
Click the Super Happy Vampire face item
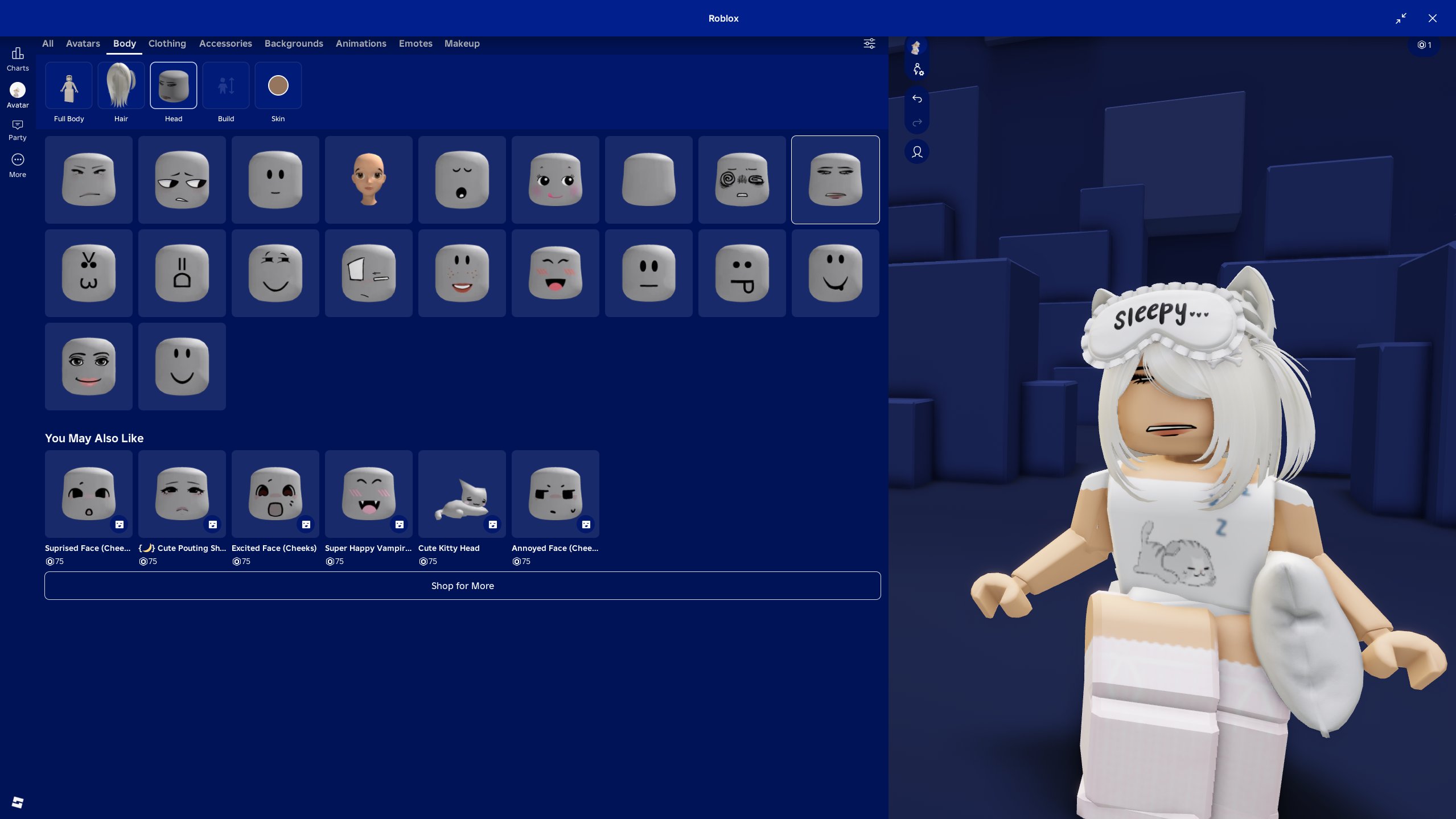click(x=369, y=494)
